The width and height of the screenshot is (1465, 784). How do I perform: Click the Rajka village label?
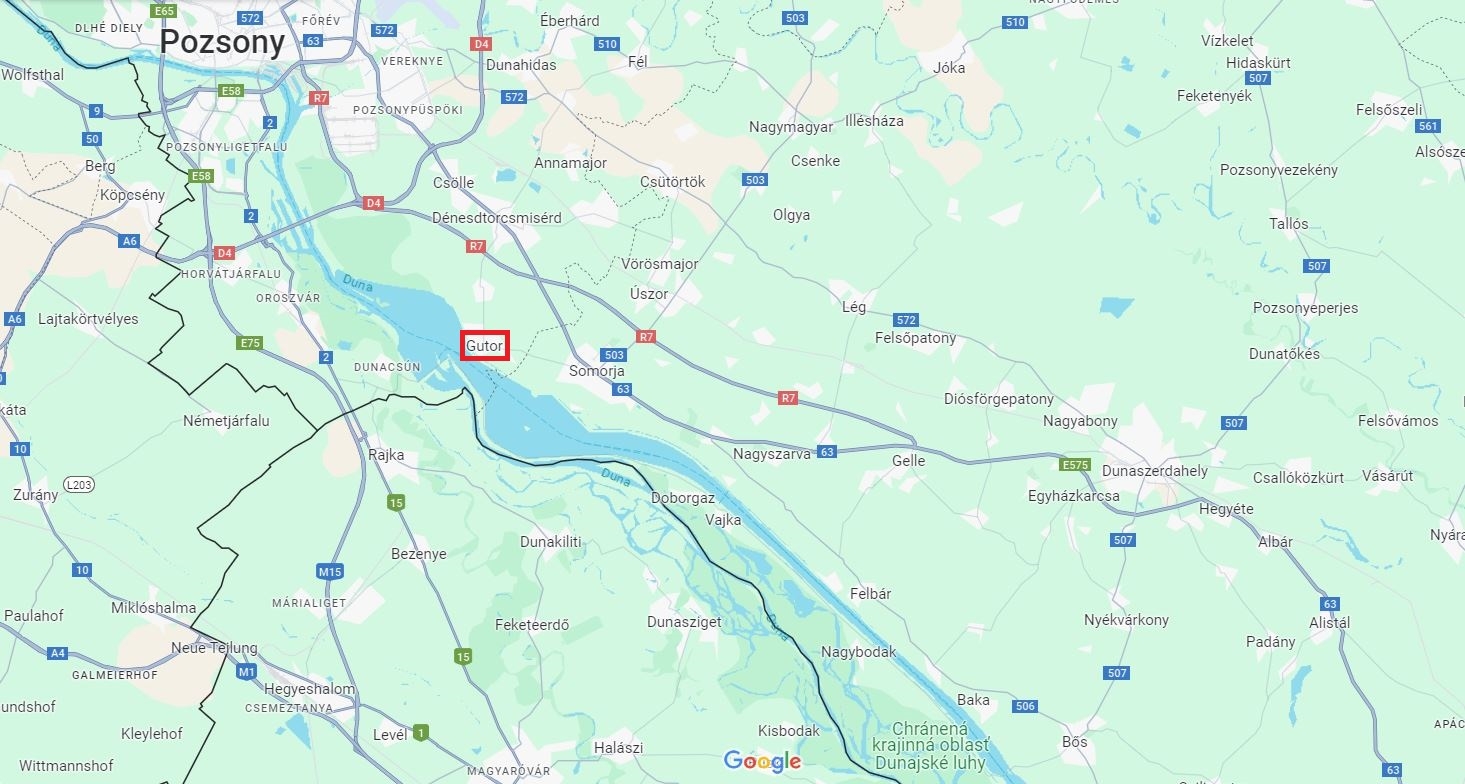pyautogui.click(x=387, y=455)
